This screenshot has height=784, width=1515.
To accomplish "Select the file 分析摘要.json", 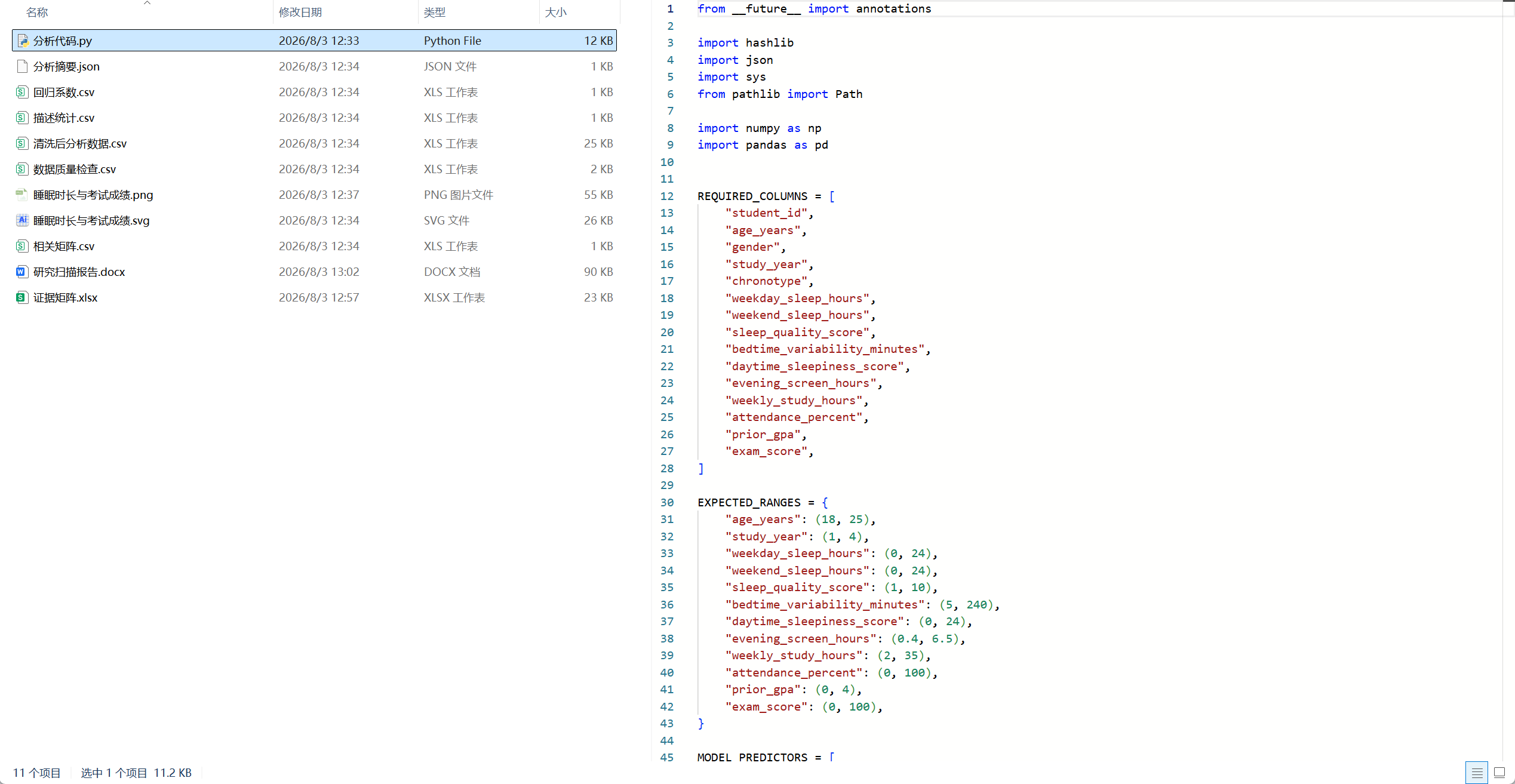I will coord(314,66).
